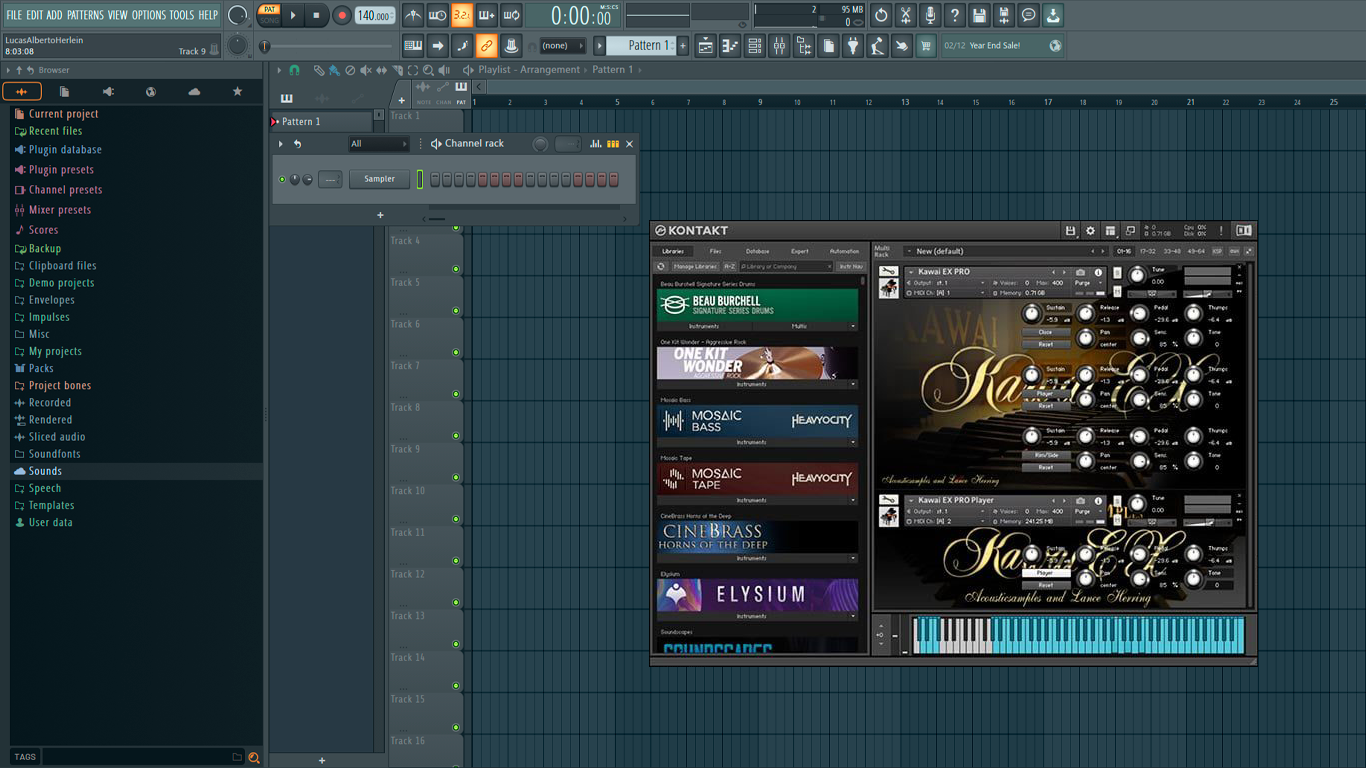The image size is (1366, 768).
Task: Open the channel rack All filter dropdown
Action: click(378, 144)
